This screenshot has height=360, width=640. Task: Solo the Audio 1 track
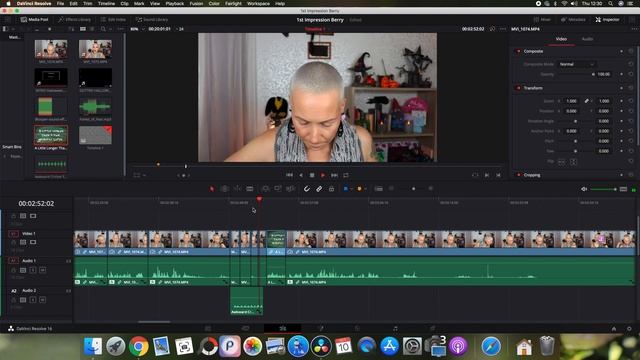[x=33, y=270]
